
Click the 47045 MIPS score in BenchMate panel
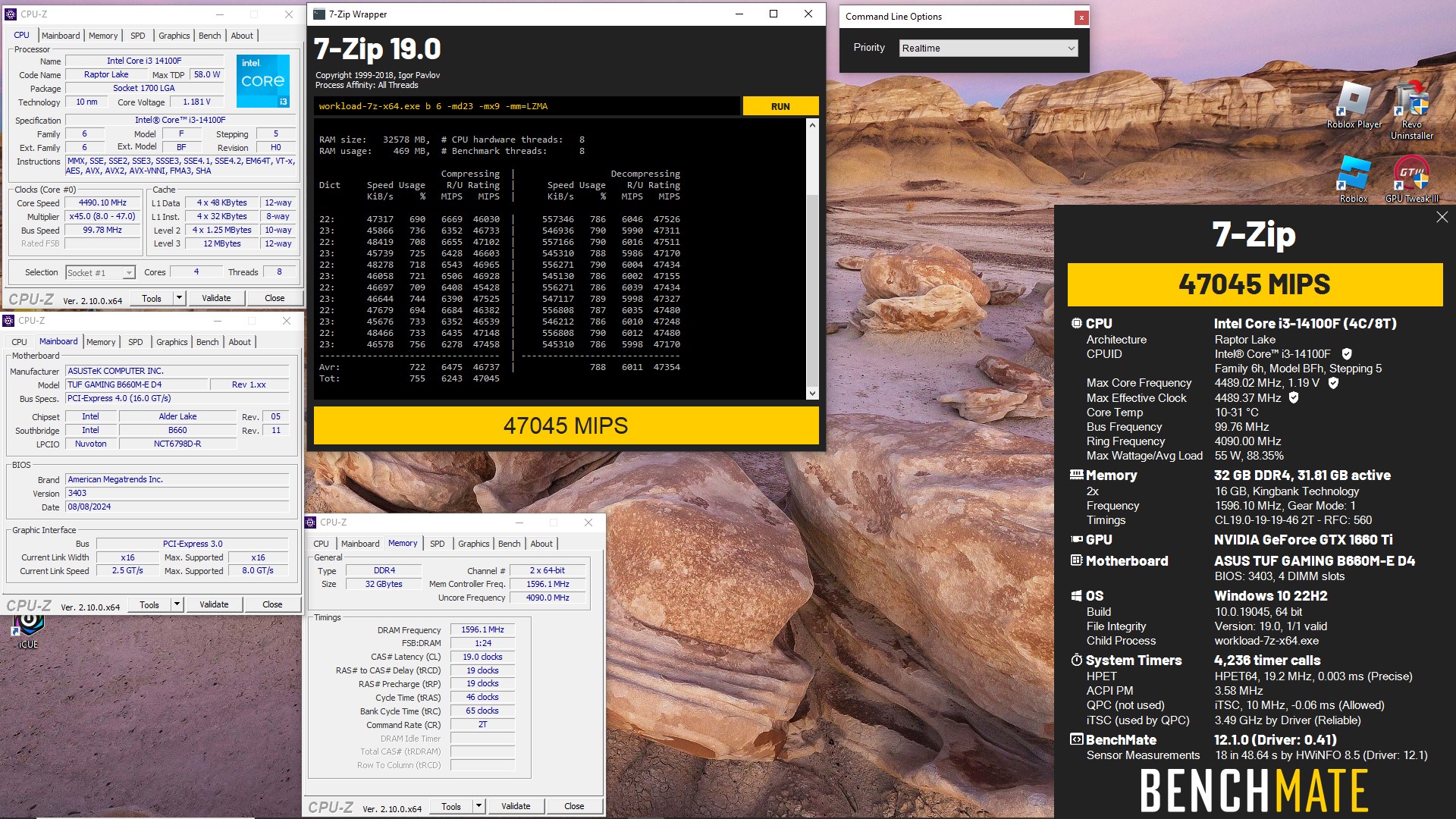pyautogui.click(x=1255, y=284)
